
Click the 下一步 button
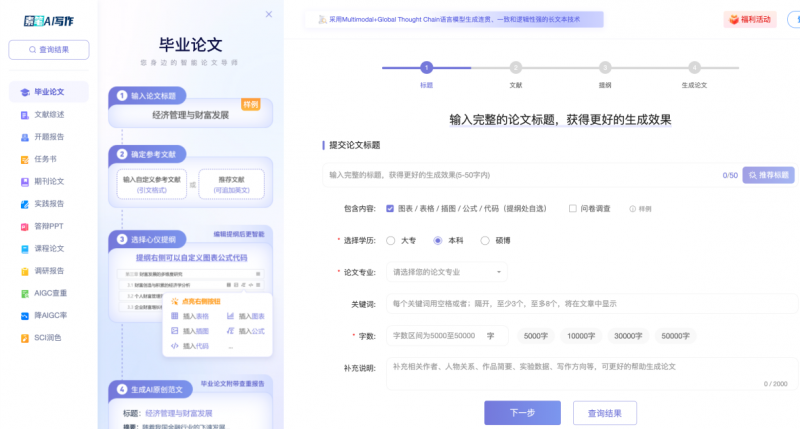(x=522, y=413)
